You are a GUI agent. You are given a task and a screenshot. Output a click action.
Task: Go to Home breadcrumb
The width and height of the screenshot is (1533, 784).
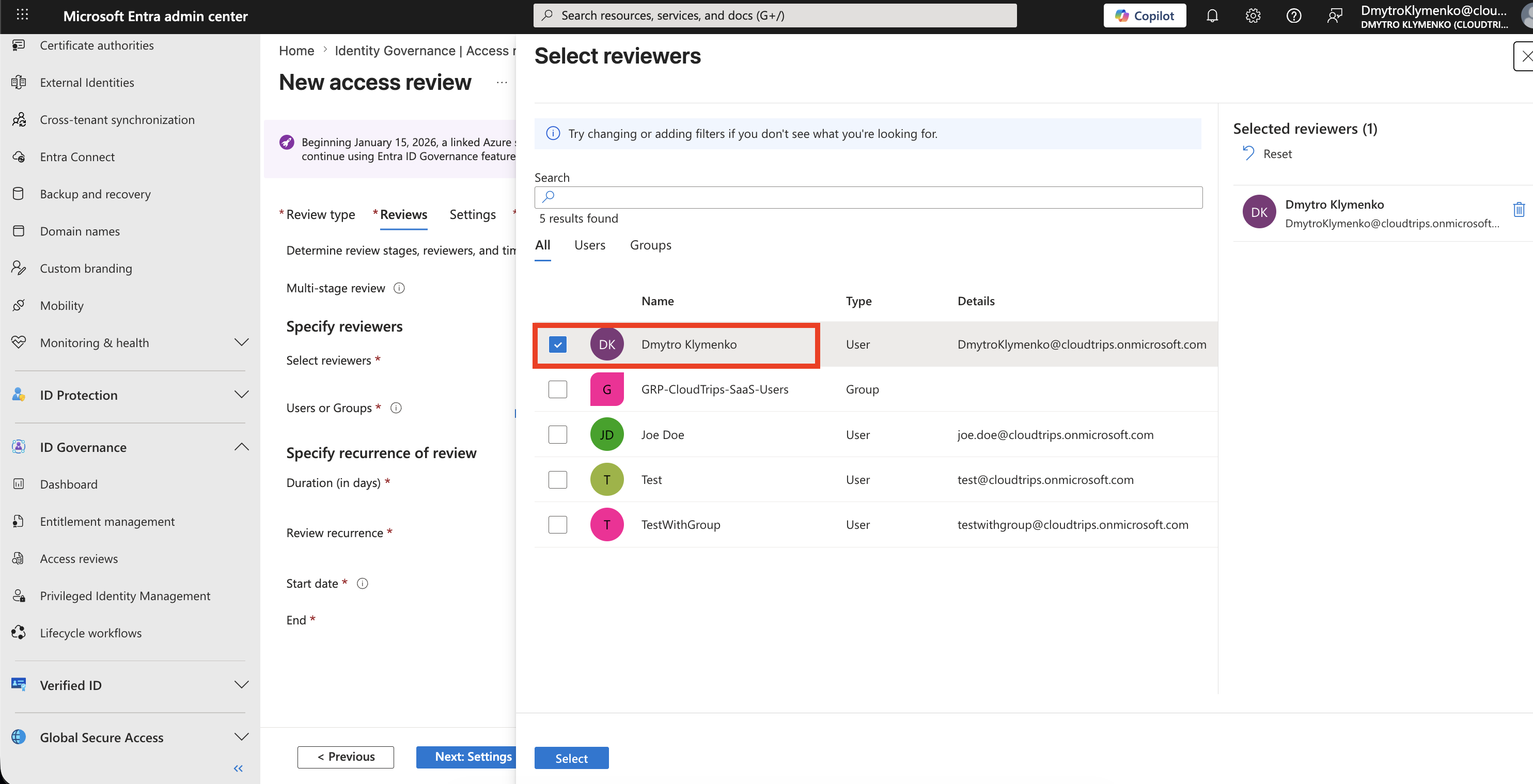pyautogui.click(x=296, y=51)
